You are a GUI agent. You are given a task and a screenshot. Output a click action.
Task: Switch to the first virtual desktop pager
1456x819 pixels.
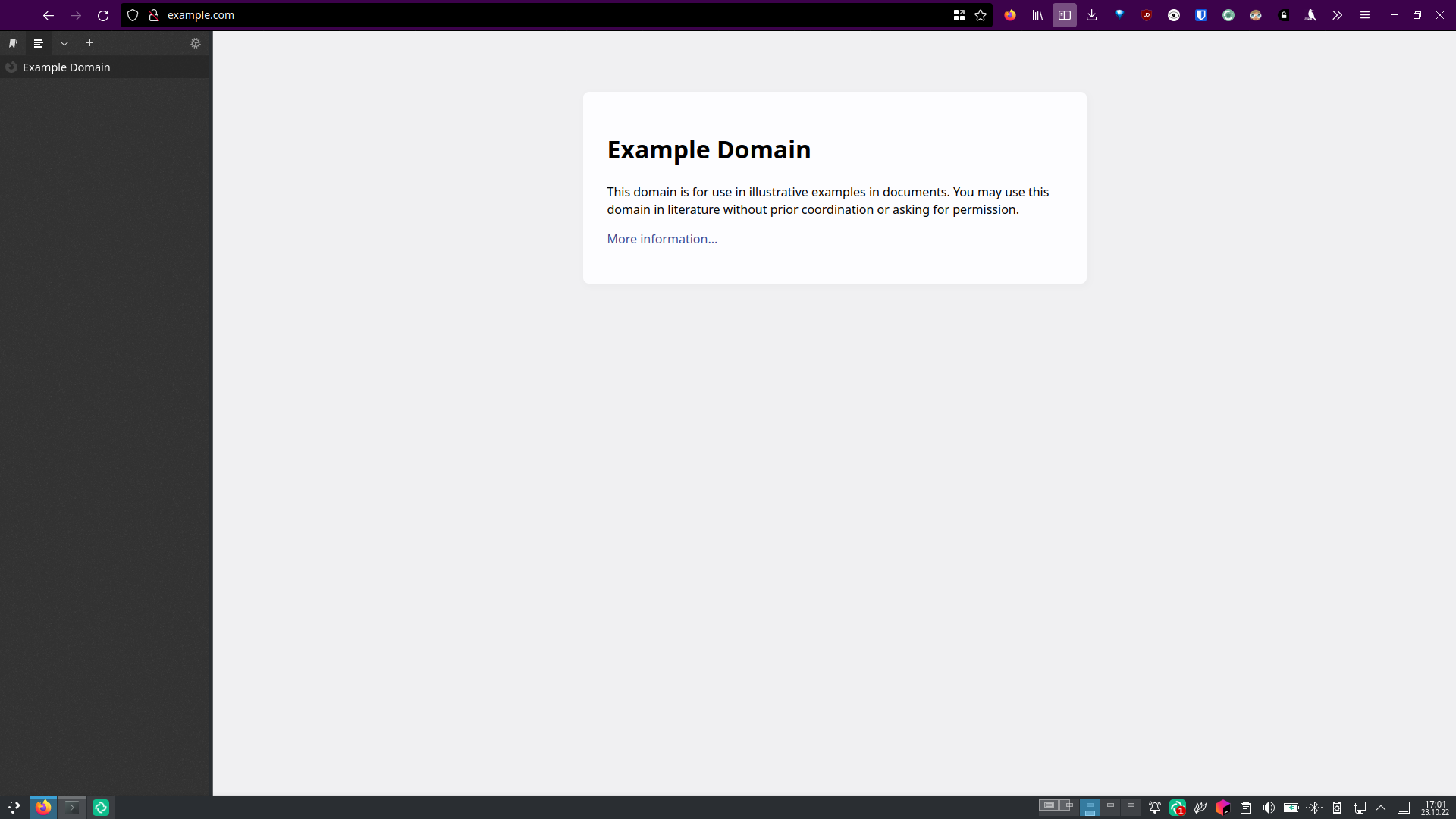tap(1049, 808)
